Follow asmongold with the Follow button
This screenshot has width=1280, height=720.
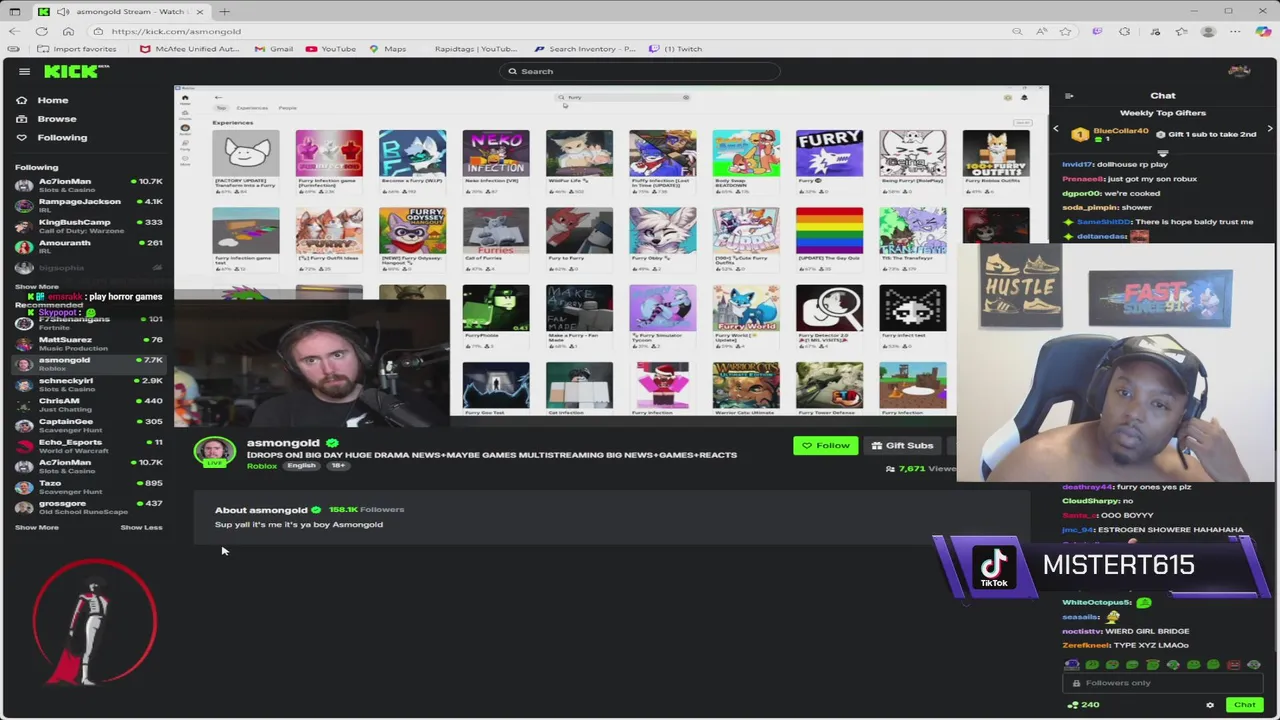pyautogui.click(x=826, y=446)
